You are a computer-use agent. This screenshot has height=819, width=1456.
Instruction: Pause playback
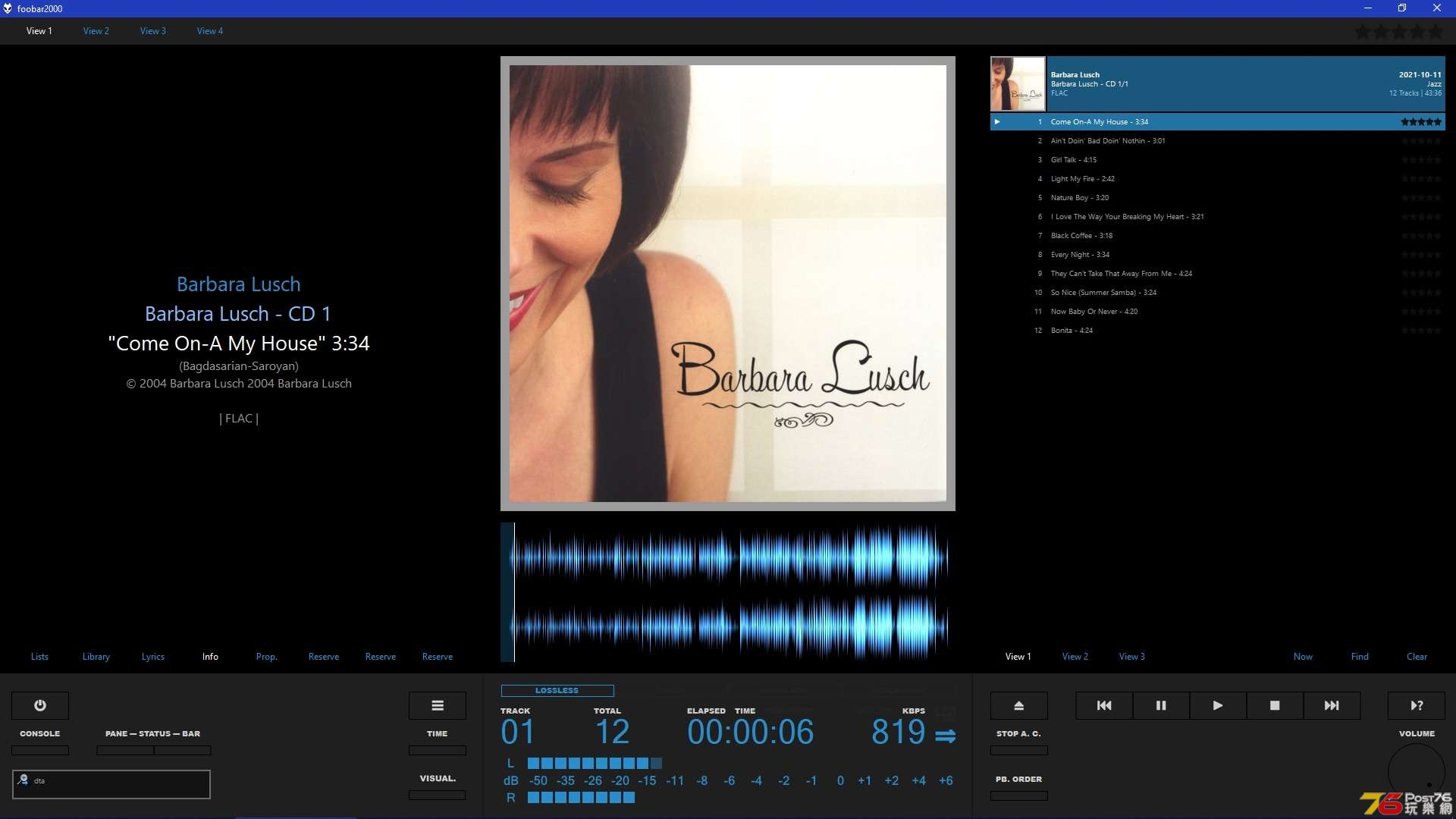1161,705
